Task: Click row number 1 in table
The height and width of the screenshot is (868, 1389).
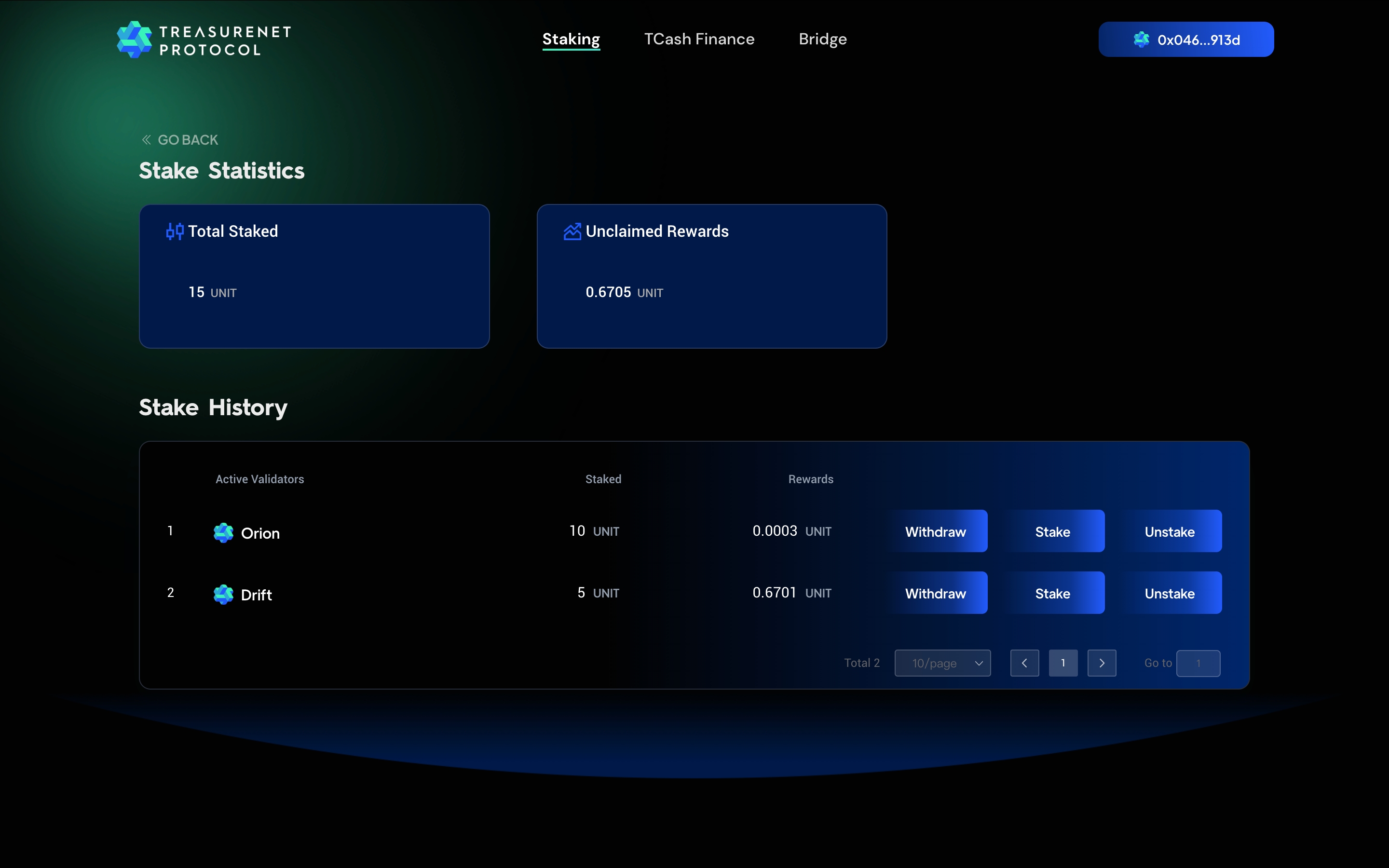Action: pos(170,531)
